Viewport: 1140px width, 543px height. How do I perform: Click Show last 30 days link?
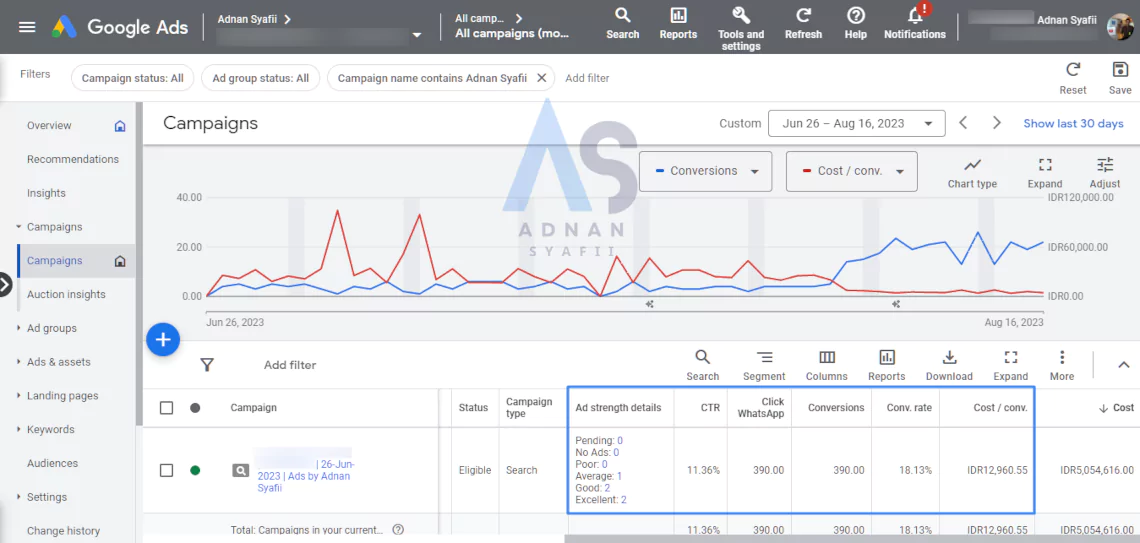coord(1073,124)
